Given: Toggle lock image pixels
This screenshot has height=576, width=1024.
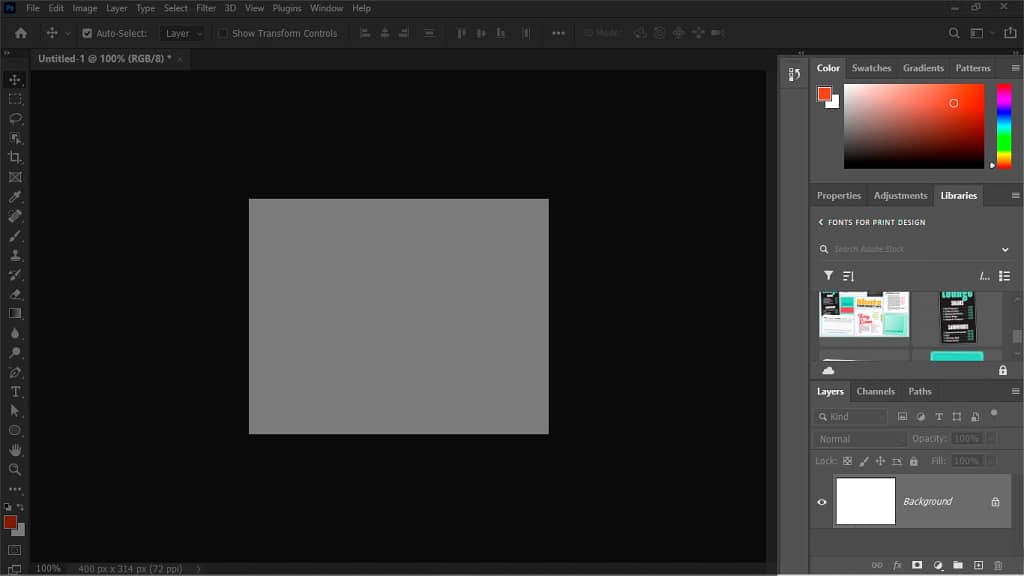Looking at the screenshot, I should coord(864,461).
